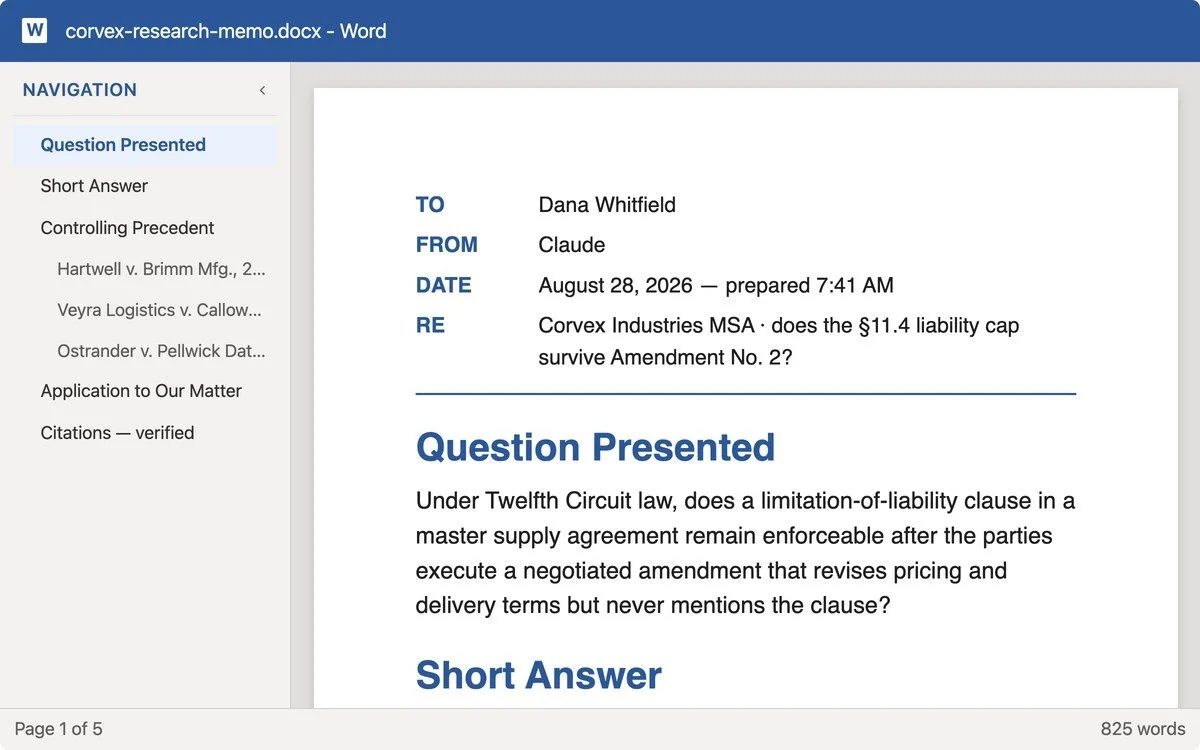Click the Short Answer document heading
The image size is (1200, 750).
pyautogui.click(x=539, y=675)
